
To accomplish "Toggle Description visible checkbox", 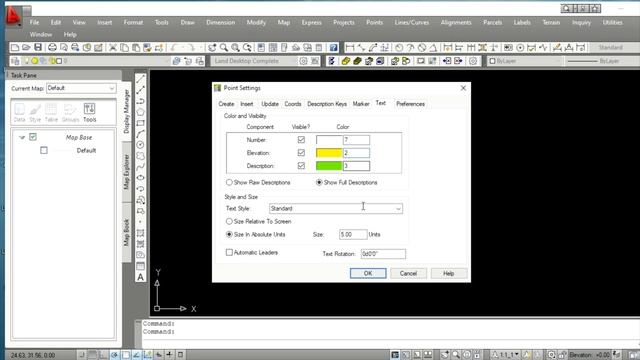I will [301, 166].
